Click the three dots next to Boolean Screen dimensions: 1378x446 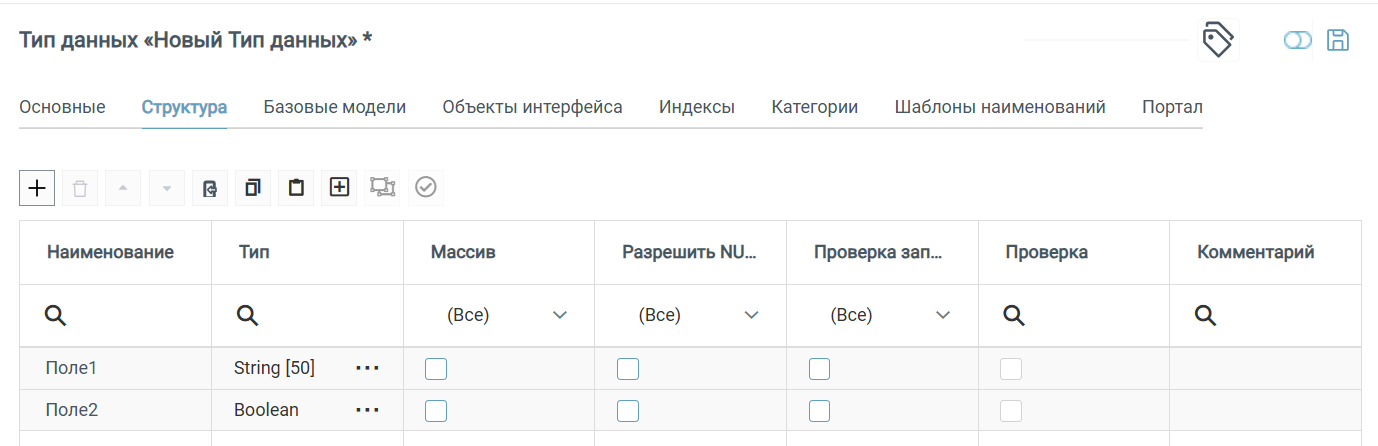(x=367, y=410)
